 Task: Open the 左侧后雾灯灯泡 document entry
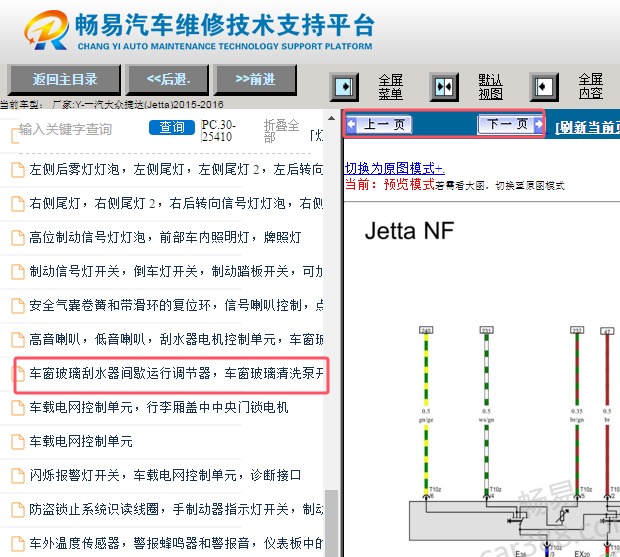tap(176, 170)
